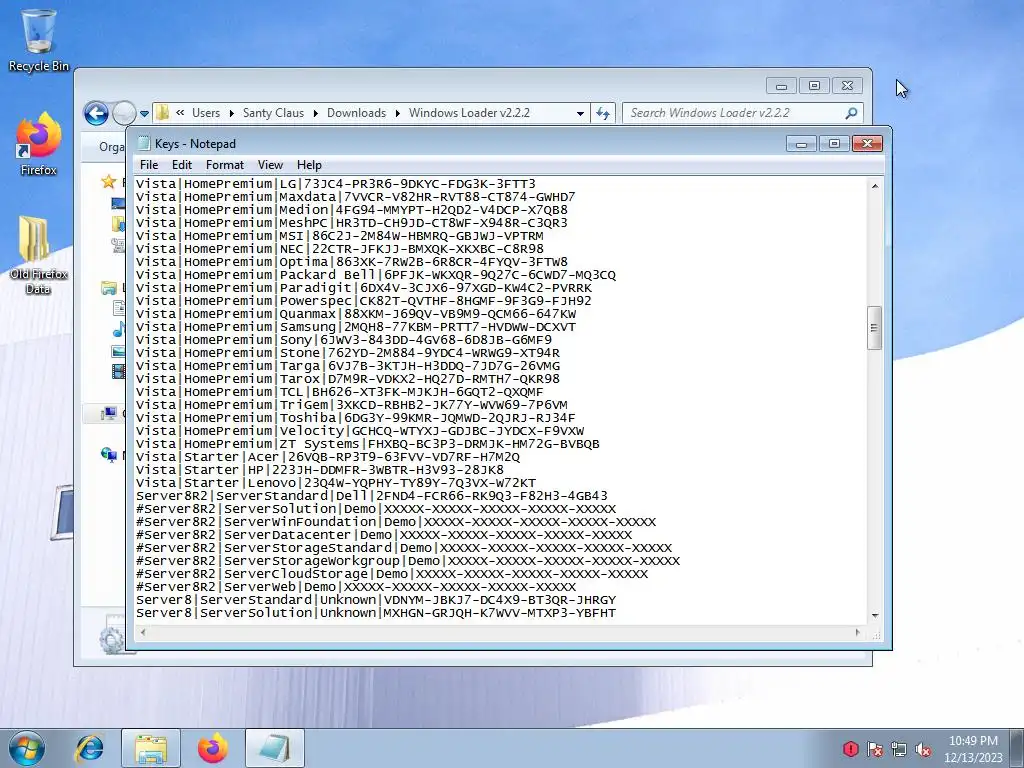Click the Vista Starter HP line
The image size is (1024, 768).
click(320, 470)
